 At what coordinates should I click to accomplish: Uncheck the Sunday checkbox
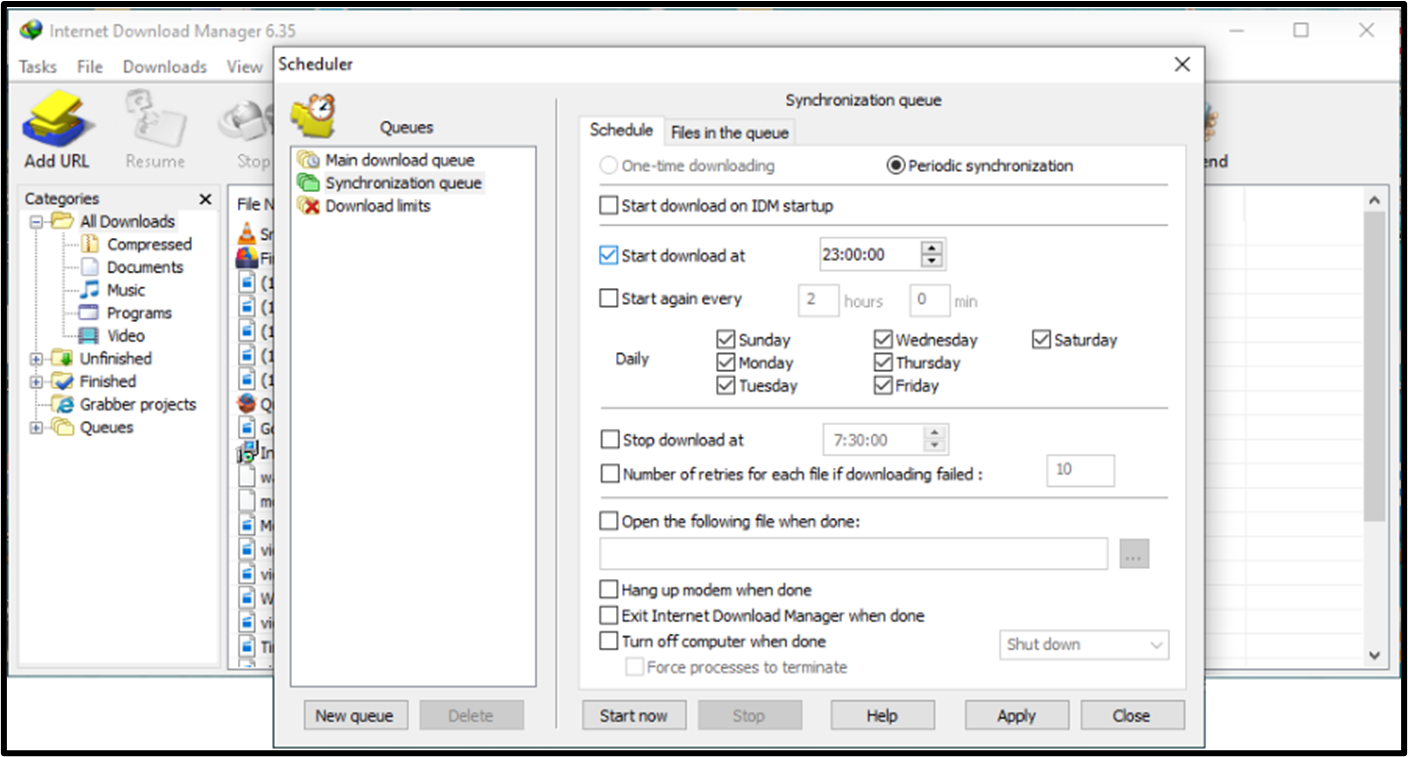pos(727,340)
